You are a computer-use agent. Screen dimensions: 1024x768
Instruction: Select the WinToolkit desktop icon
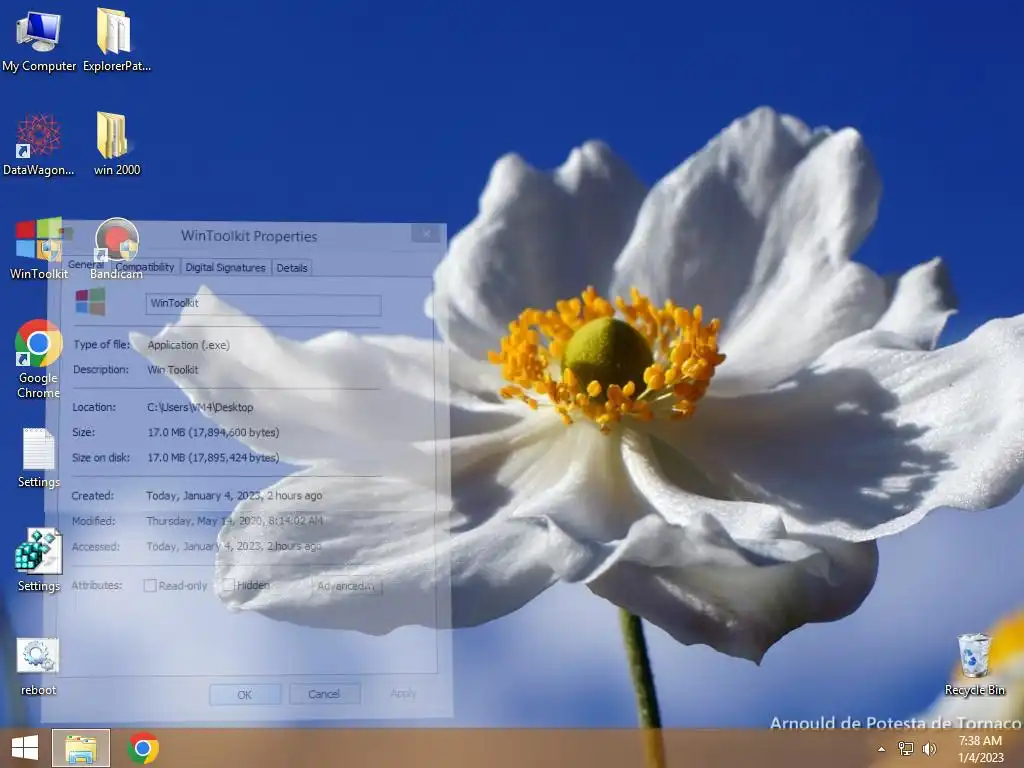(x=39, y=249)
